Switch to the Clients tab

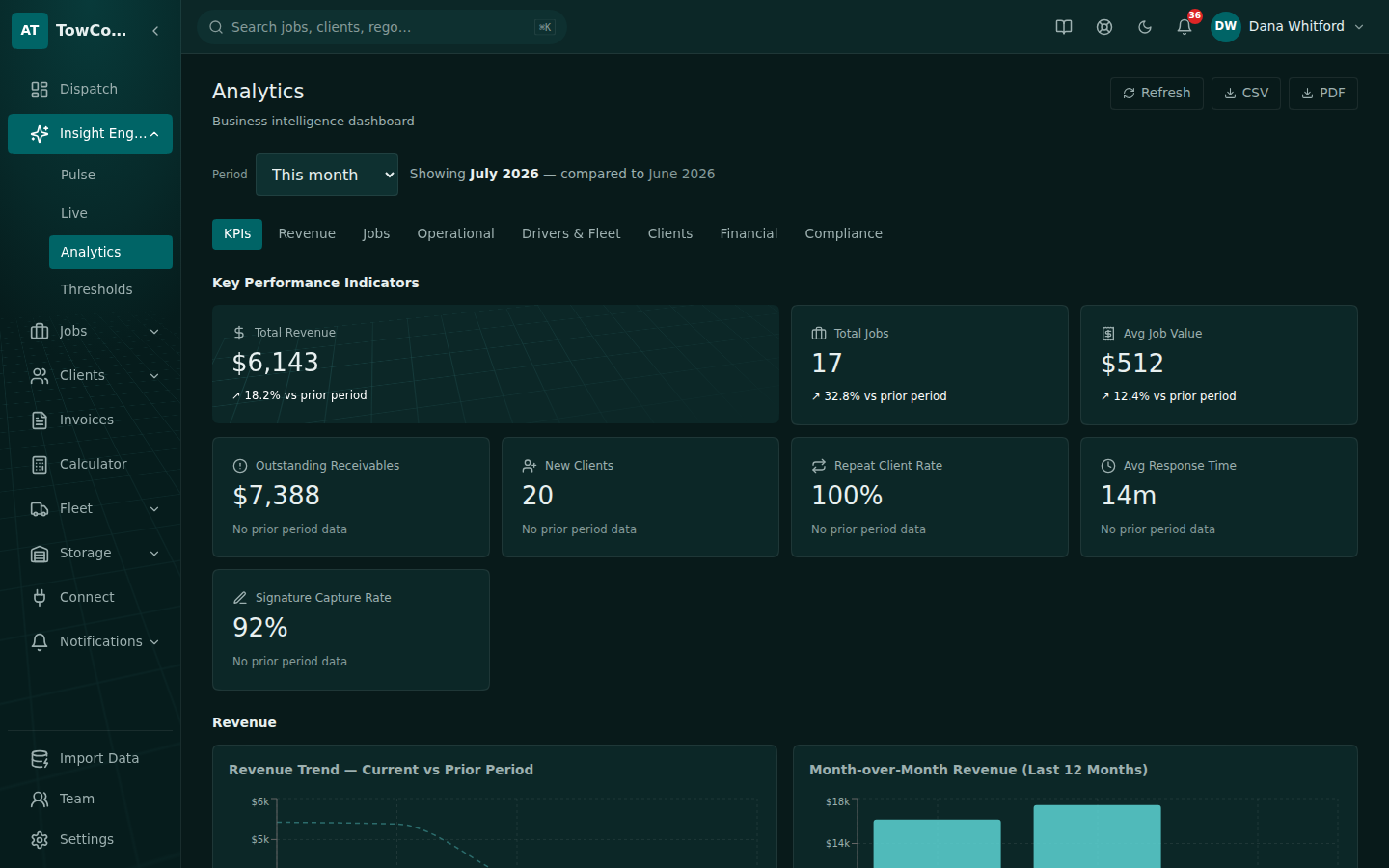pyautogui.click(x=670, y=234)
